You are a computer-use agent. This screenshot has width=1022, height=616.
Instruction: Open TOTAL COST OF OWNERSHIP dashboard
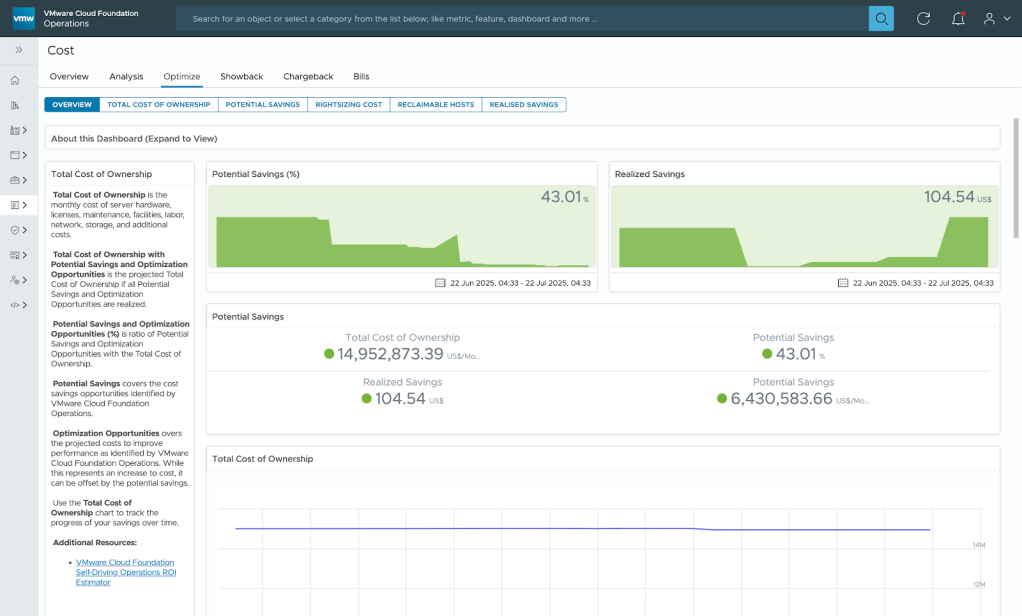tap(159, 104)
